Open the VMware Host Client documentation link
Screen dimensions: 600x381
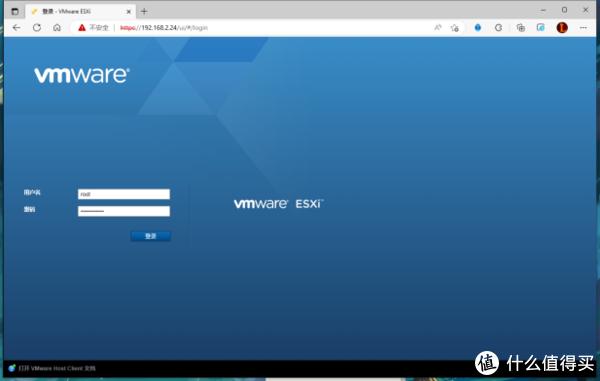coord(57,368)
